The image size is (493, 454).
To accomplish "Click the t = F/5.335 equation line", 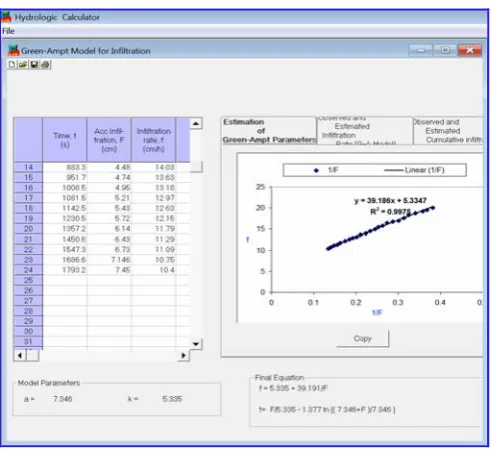I will click(x=327, y=409).
